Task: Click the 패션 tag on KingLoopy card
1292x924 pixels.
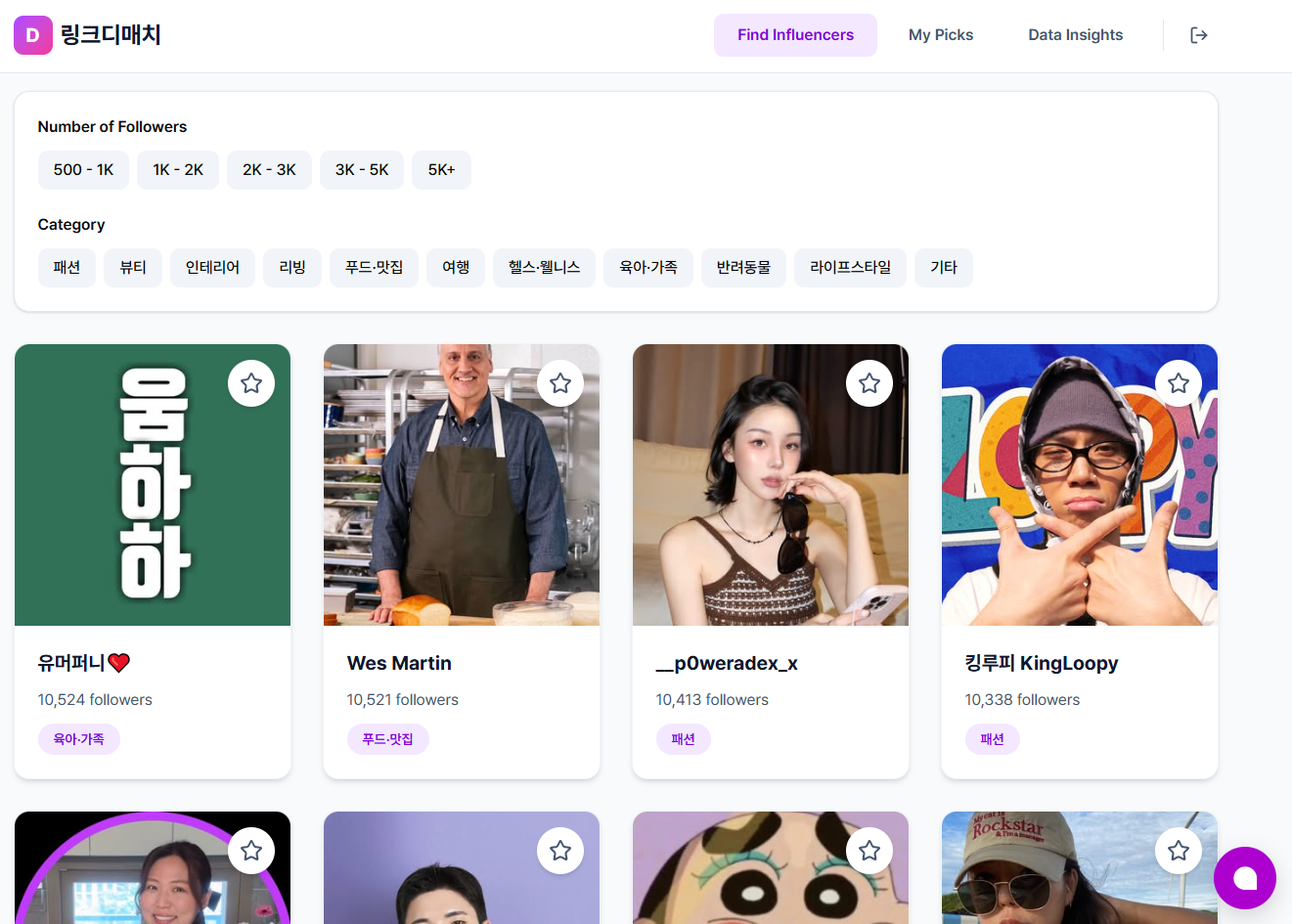Action: [993, 739]
